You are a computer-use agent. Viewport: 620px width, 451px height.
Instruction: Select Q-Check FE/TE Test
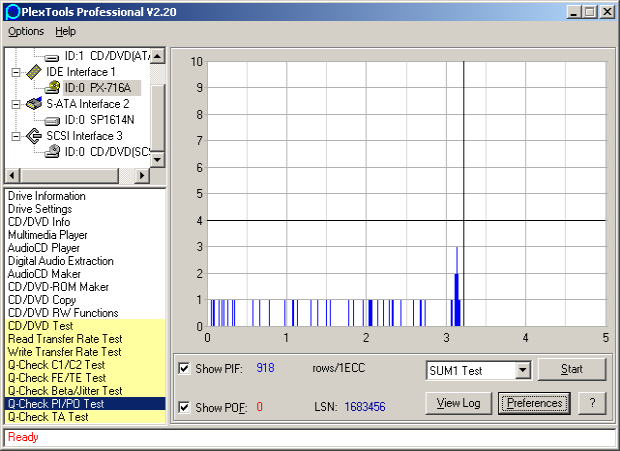[85, 378]
